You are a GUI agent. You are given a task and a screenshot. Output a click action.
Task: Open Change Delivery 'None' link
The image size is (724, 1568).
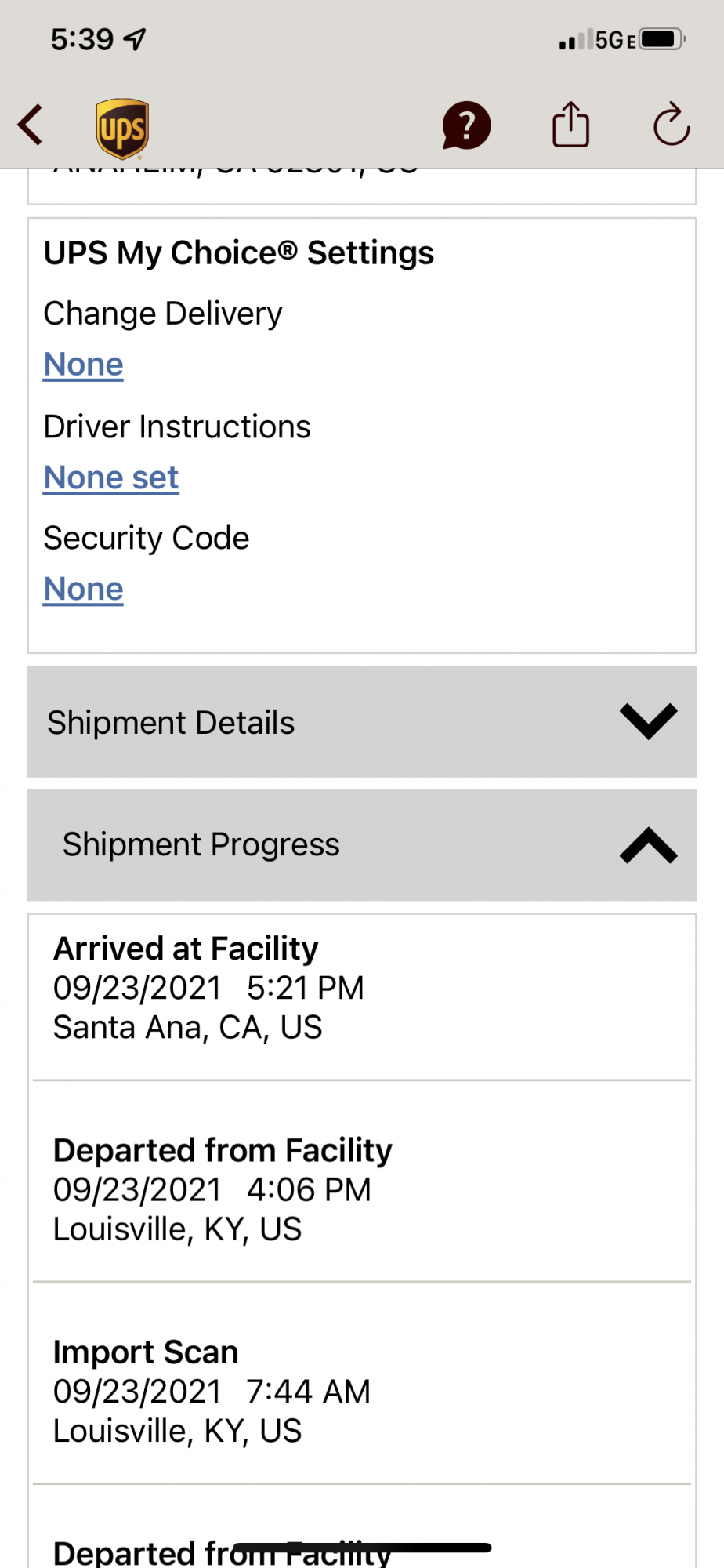84,365
